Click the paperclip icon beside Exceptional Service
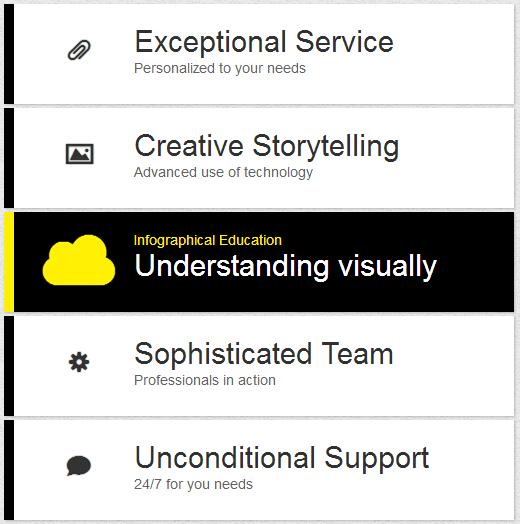 click(79, 50)
